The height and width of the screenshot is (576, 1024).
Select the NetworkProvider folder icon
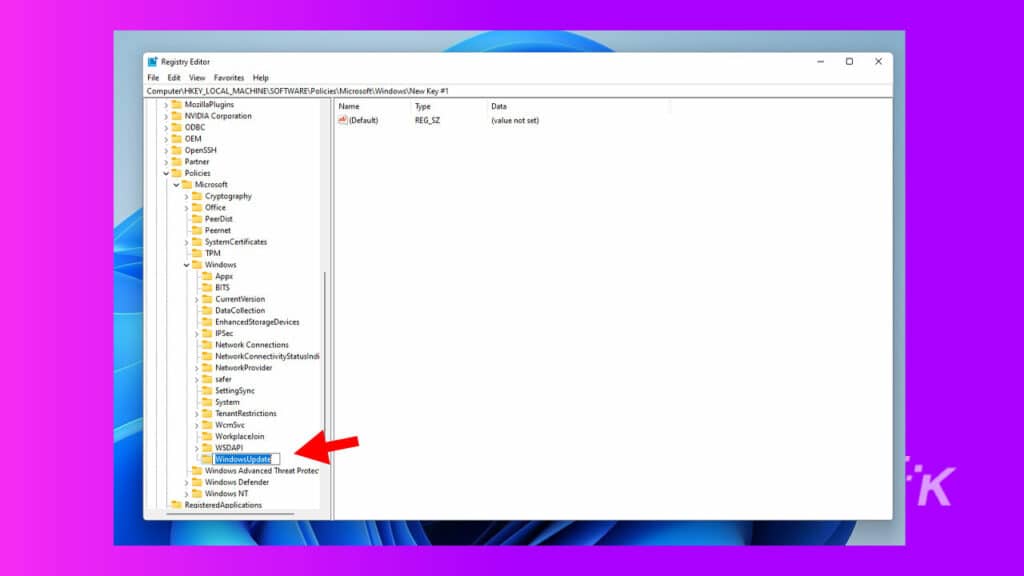point(207,368)
